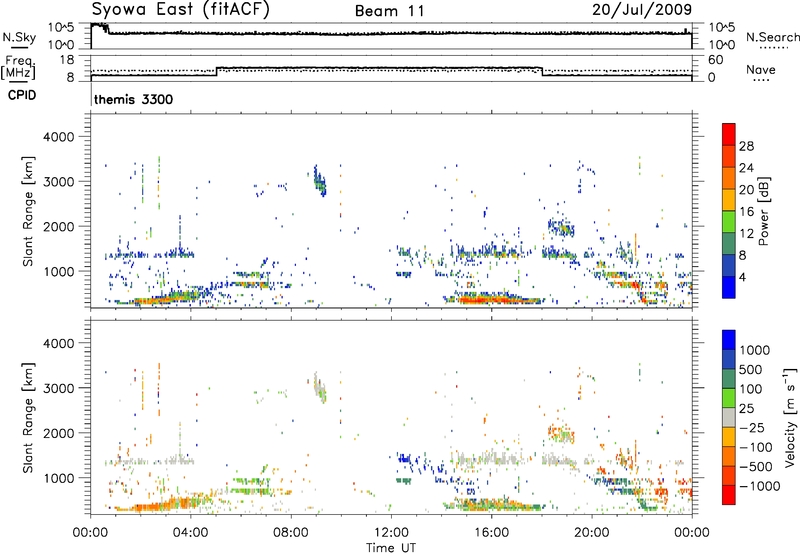This screenshot has width=800, height=554.
Task: Click the '12:00' time tick label
Action: 391,533
